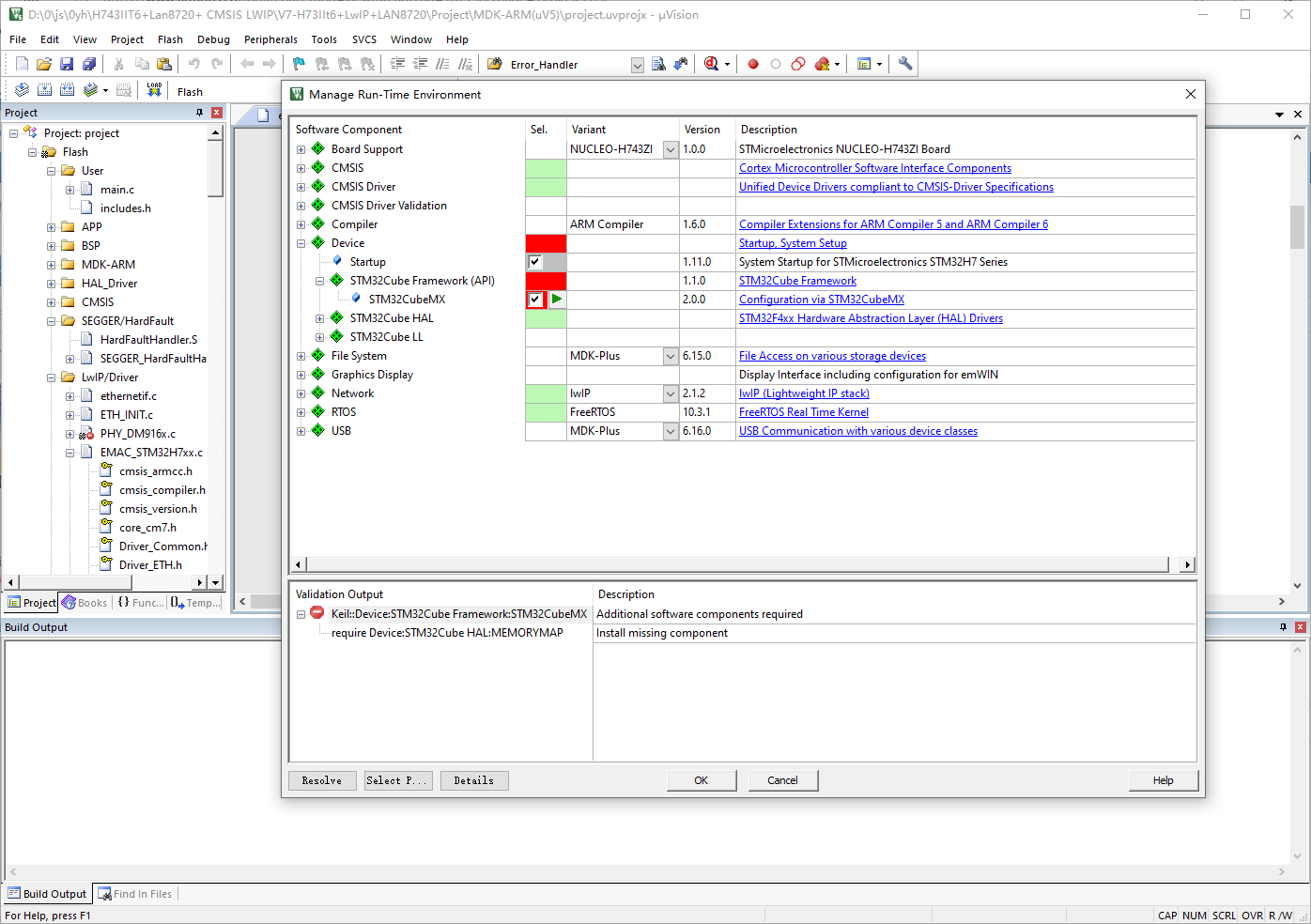Click the Download (LOAD) to flash icon
This screenshot has width=1311, height=924.
click(154, 90)
